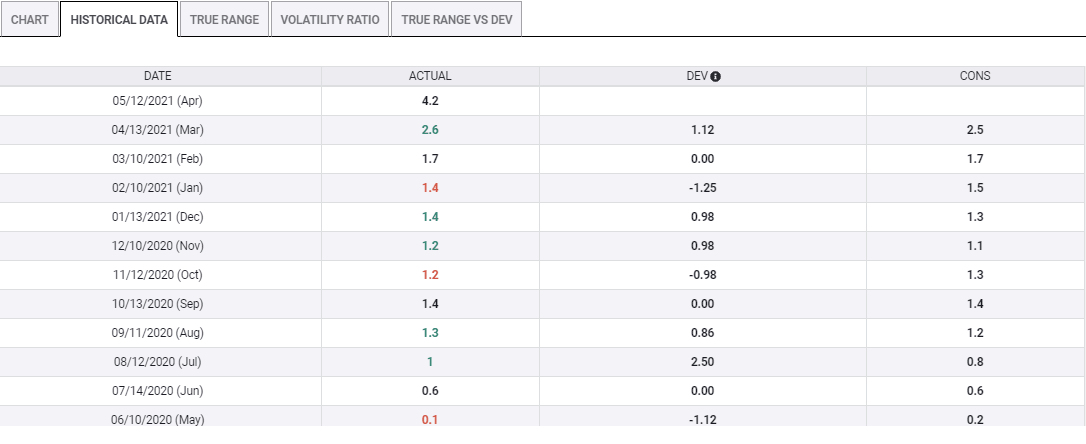Click the DEV column header label
The width and height of the screenshot is (1086, 444).
[x=697, y=76]
